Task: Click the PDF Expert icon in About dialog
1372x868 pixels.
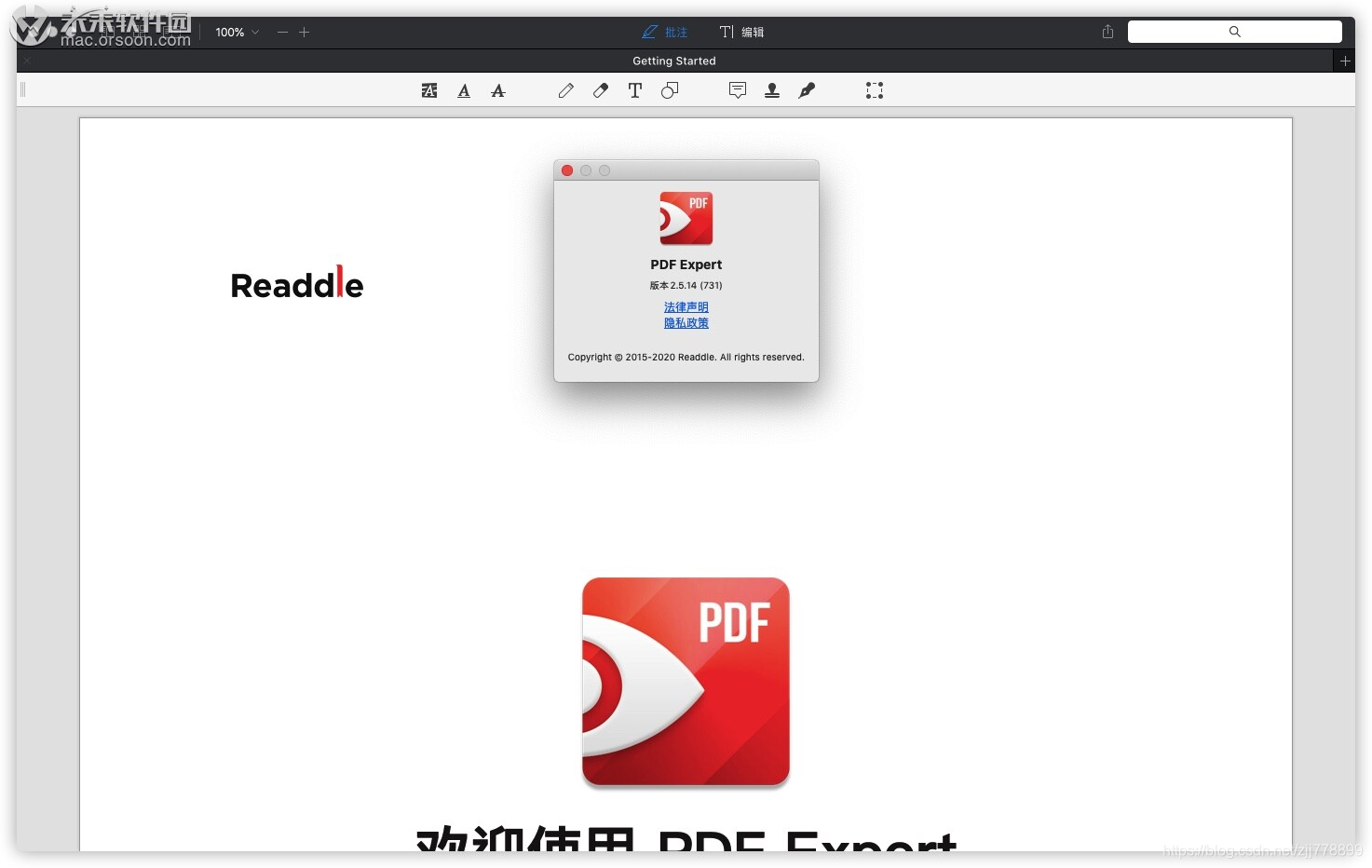Action: pos(686,218)
